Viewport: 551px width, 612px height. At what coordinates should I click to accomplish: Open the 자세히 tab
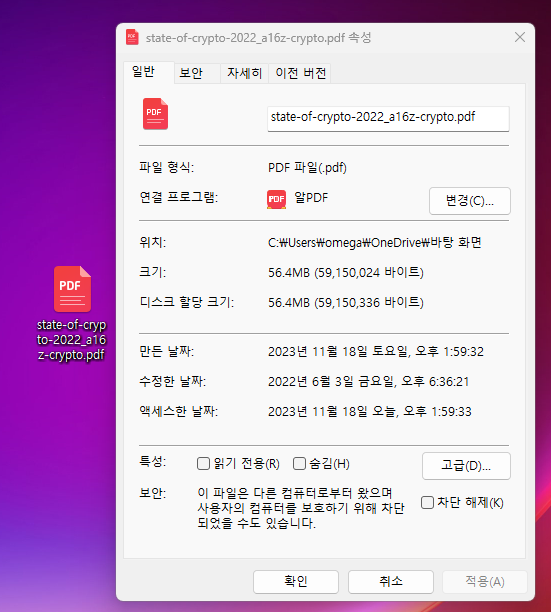coord(244,73)
